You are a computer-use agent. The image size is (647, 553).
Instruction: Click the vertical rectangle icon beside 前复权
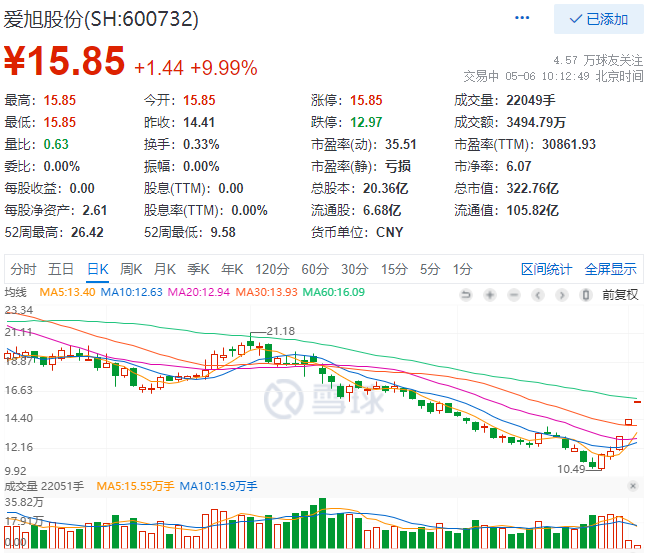click(x=588, y=294)
